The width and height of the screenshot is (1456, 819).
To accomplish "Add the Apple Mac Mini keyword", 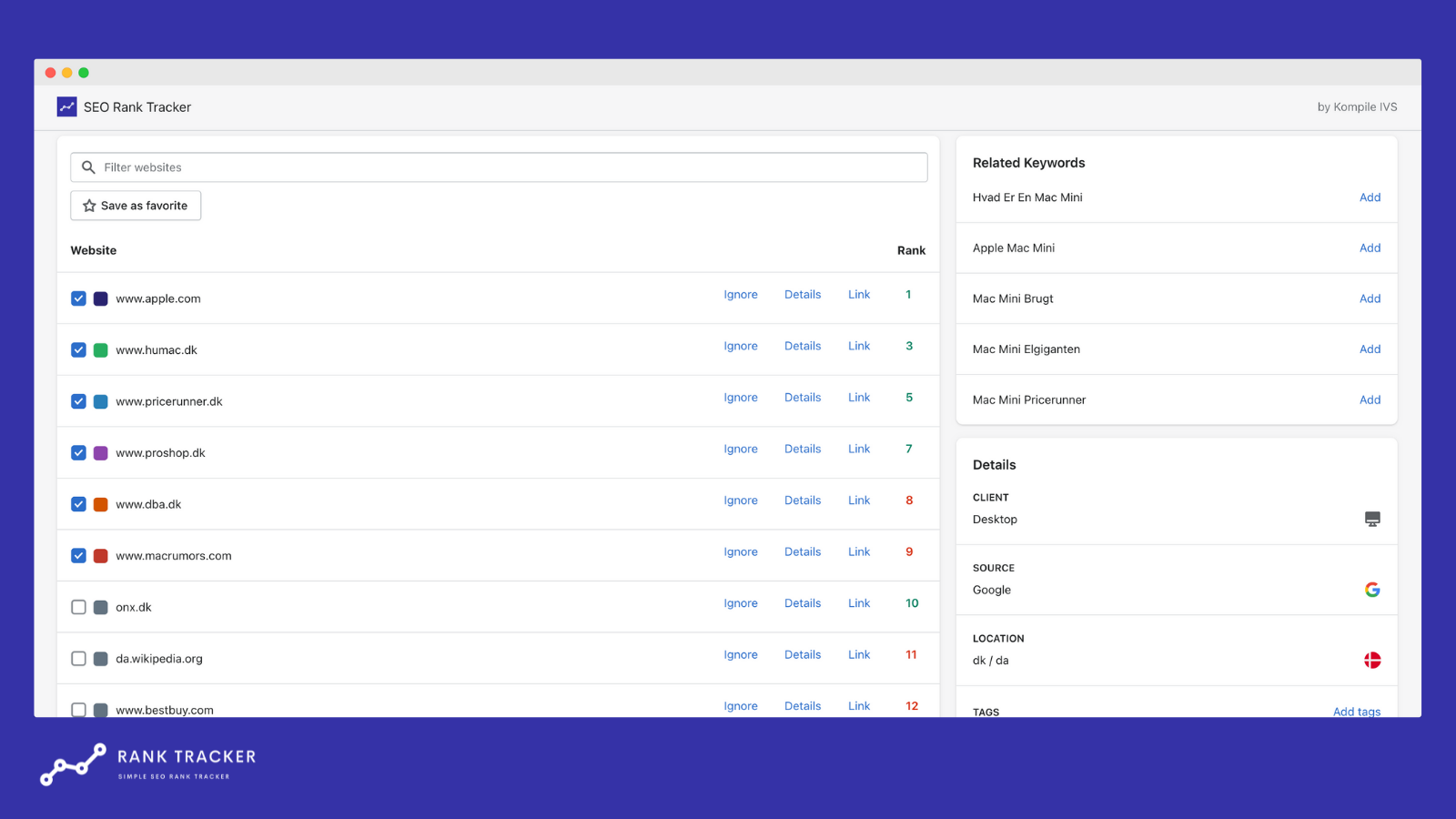I will (x=1370, y=248).
